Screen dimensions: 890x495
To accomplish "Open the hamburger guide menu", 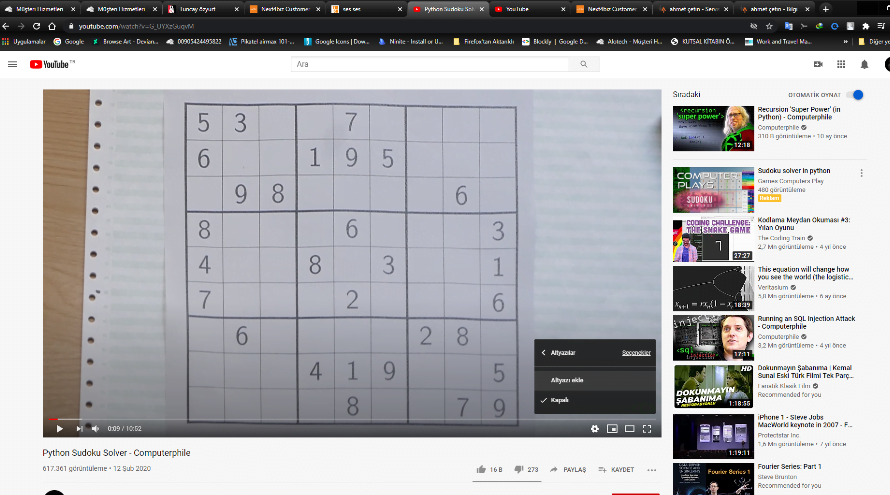I will click(12, 64).
